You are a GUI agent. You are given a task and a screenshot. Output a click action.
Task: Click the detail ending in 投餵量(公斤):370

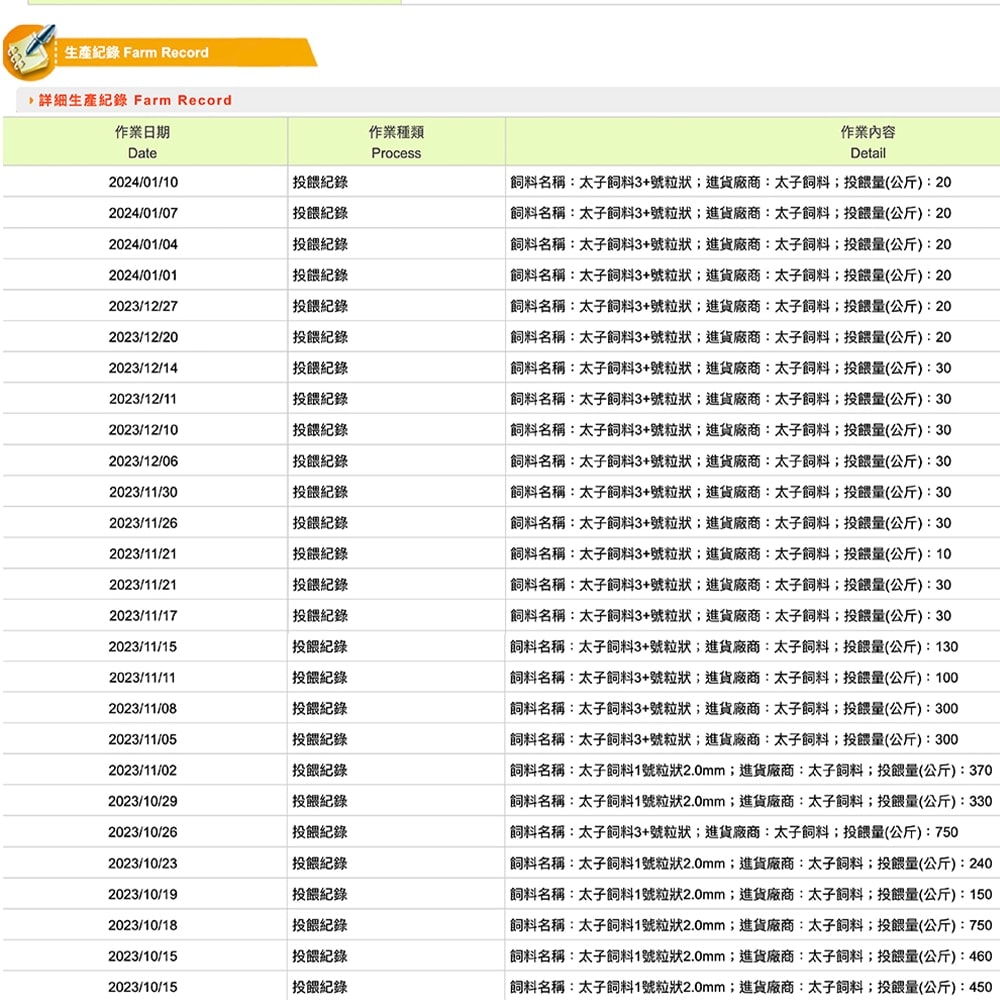pyautogui.click(x=751, y=770)
